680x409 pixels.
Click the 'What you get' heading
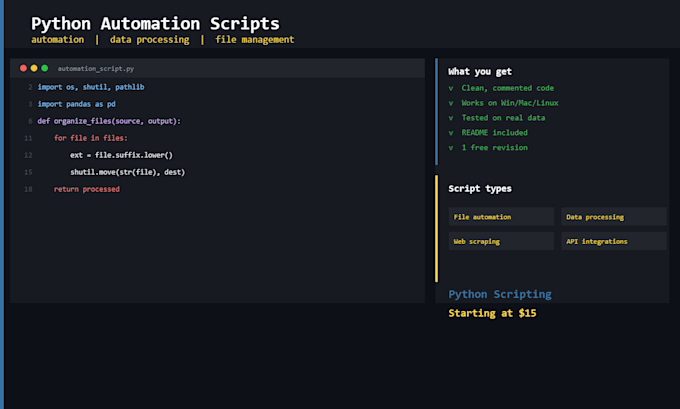click(x=480, y=72)
